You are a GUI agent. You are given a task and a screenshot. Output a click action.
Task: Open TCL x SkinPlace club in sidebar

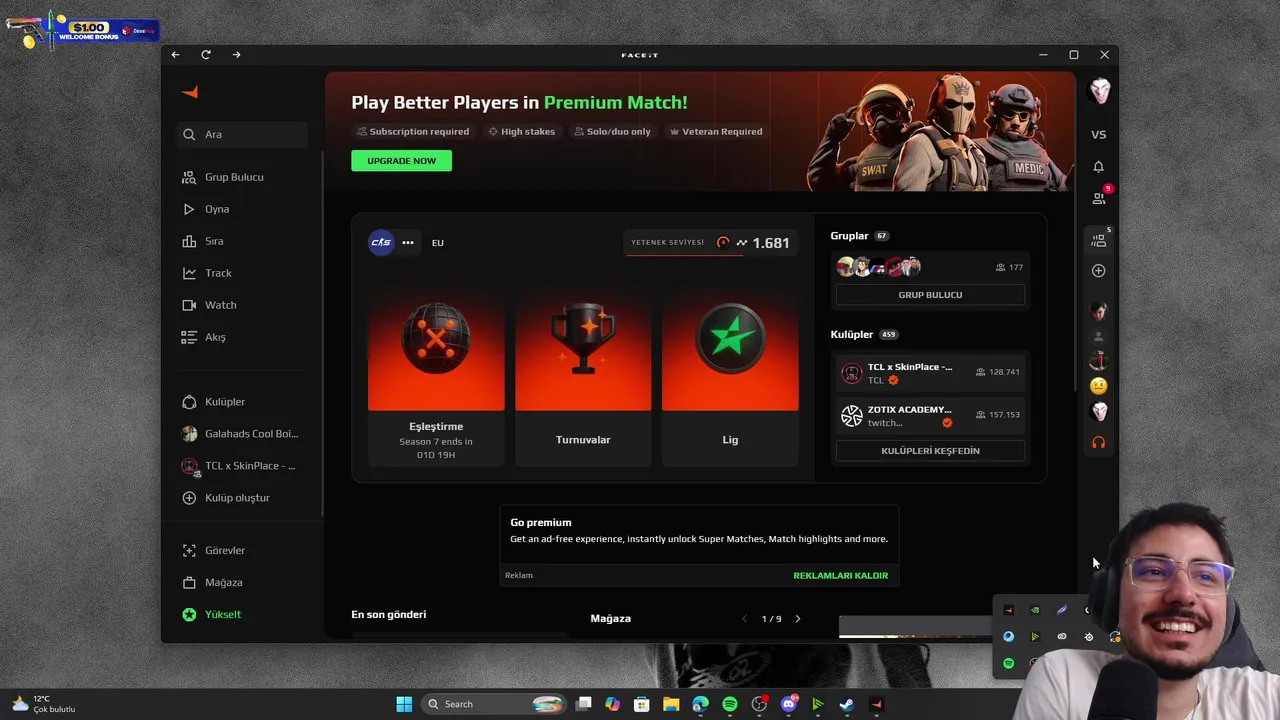pos(241,466)
